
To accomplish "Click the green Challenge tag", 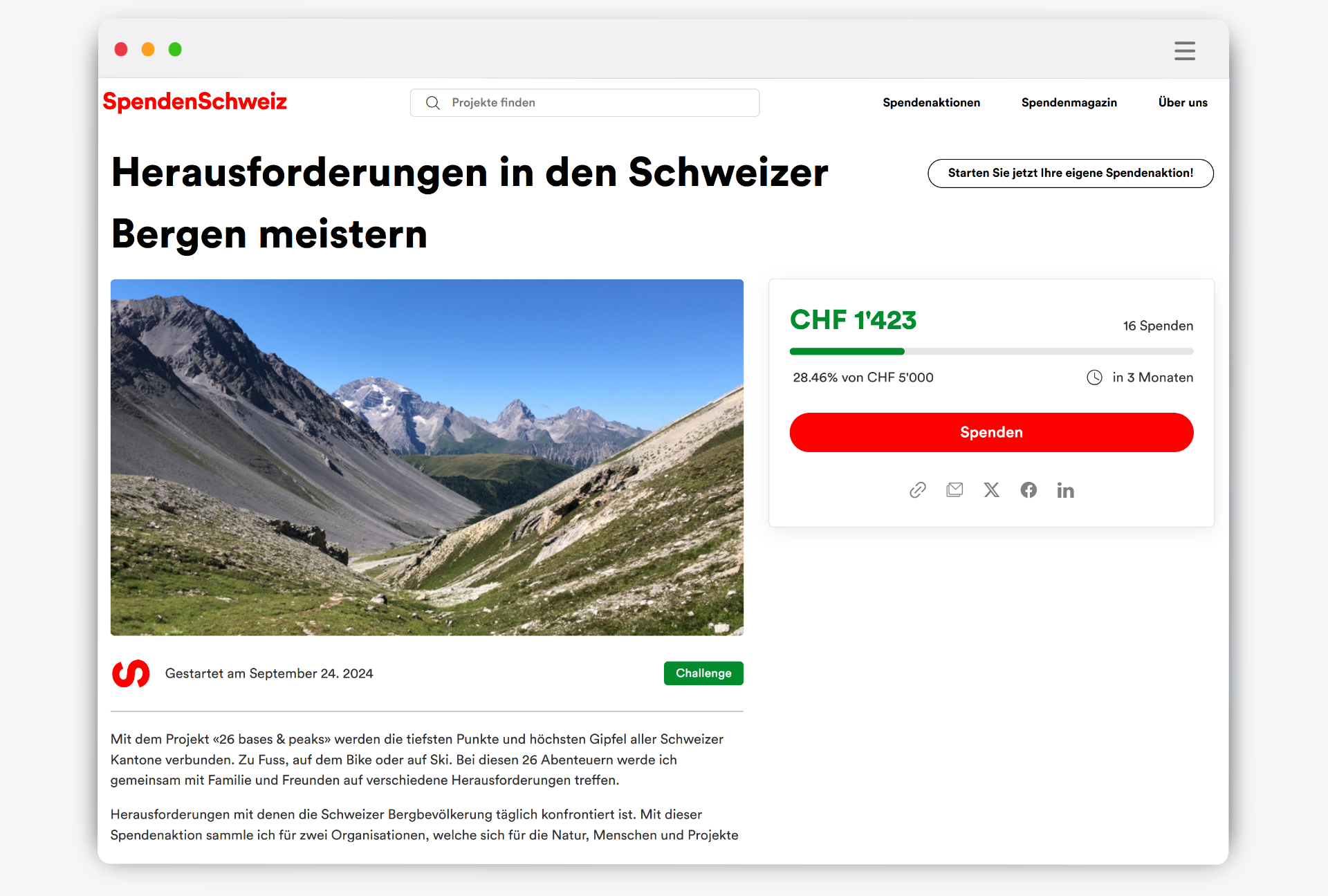I will tap(703, 673).
